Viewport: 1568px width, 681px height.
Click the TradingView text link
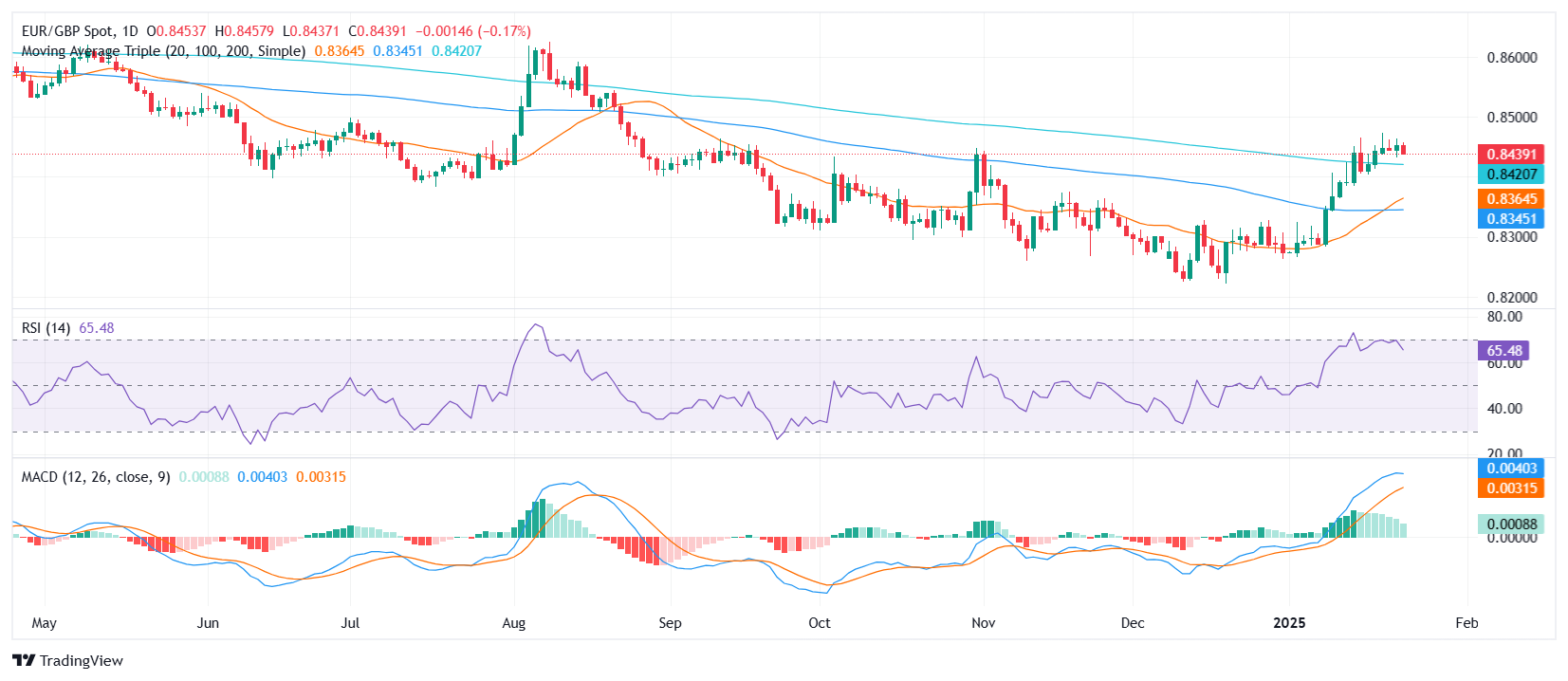pyautogui.click(x=82, y=661)
